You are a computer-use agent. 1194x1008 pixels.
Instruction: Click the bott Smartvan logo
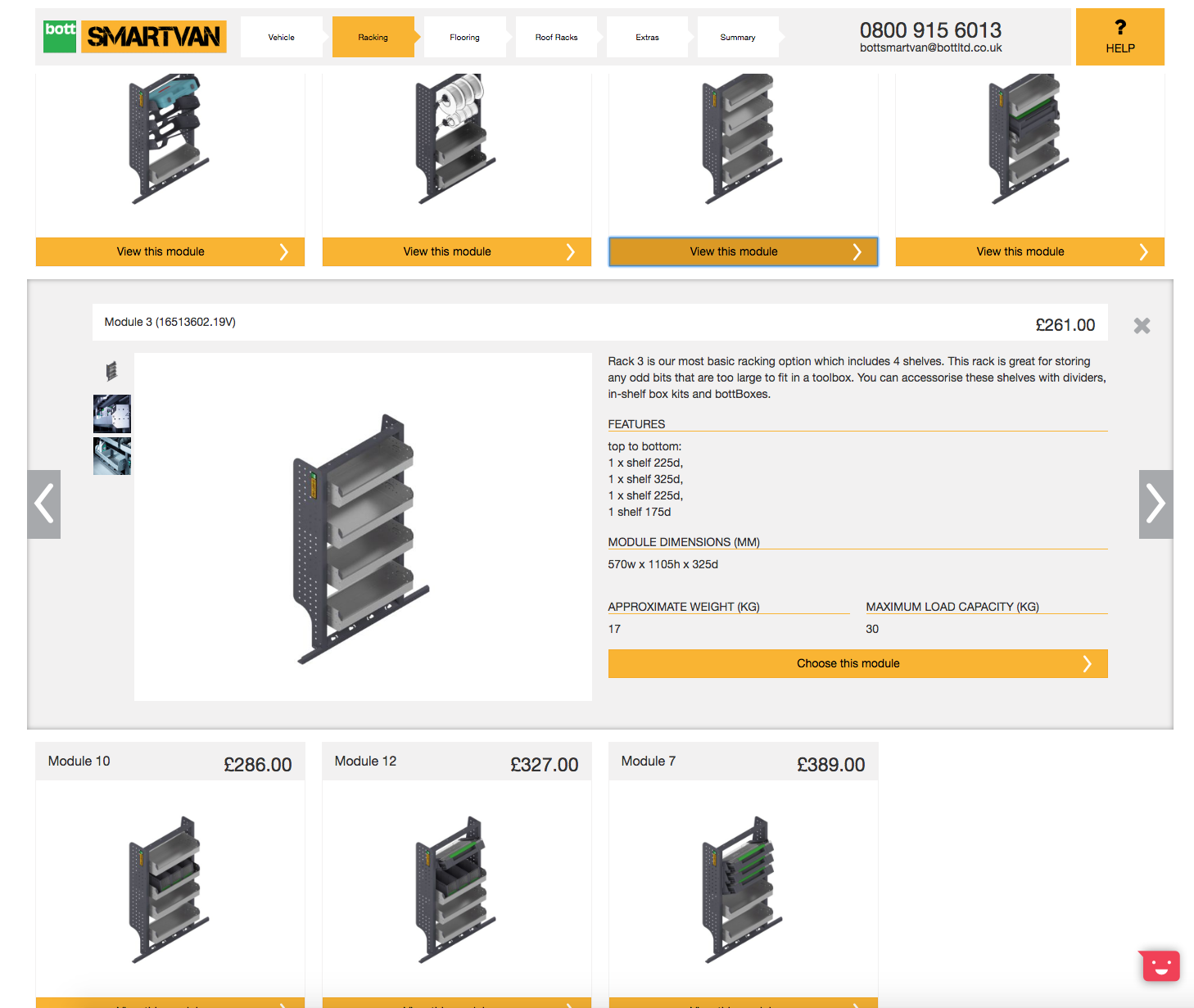tap(135, 37)
